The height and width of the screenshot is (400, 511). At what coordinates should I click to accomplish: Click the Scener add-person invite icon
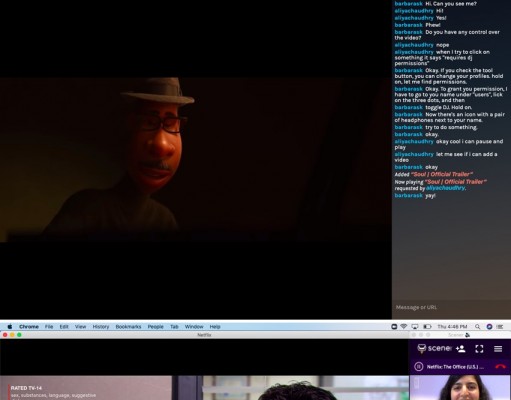pos(461,349)
